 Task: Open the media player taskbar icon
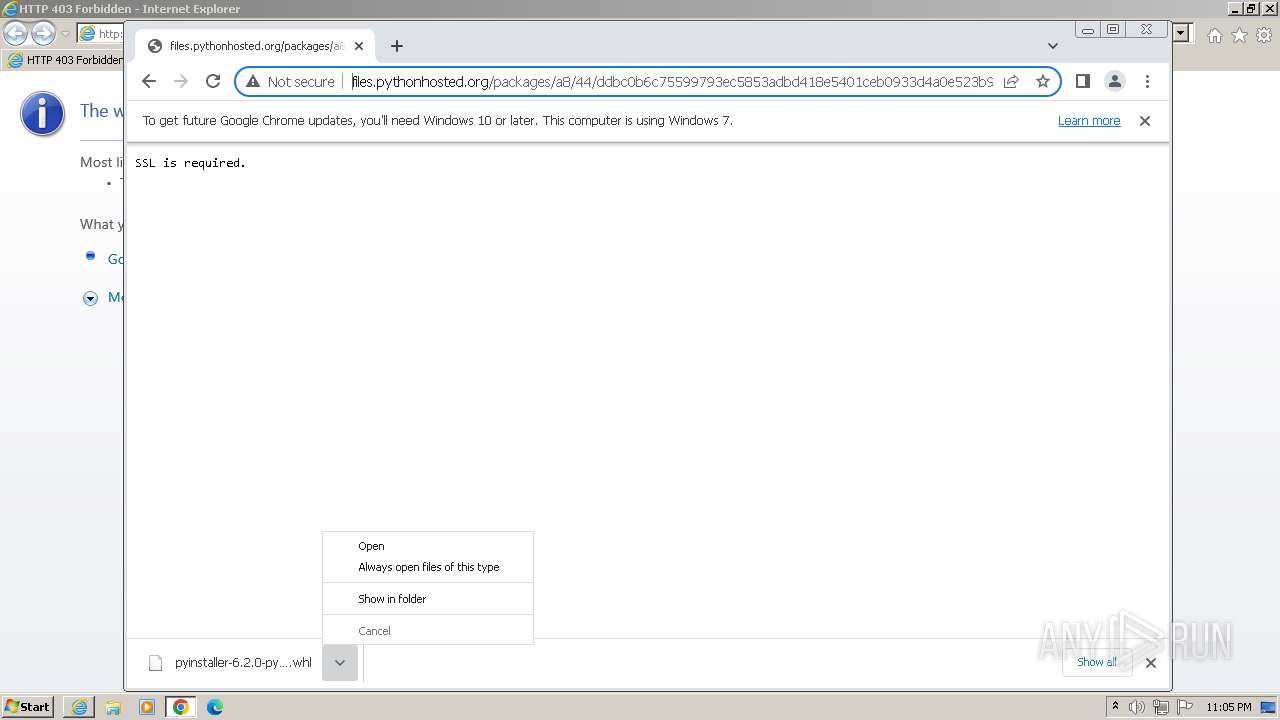tap(147, 707)
